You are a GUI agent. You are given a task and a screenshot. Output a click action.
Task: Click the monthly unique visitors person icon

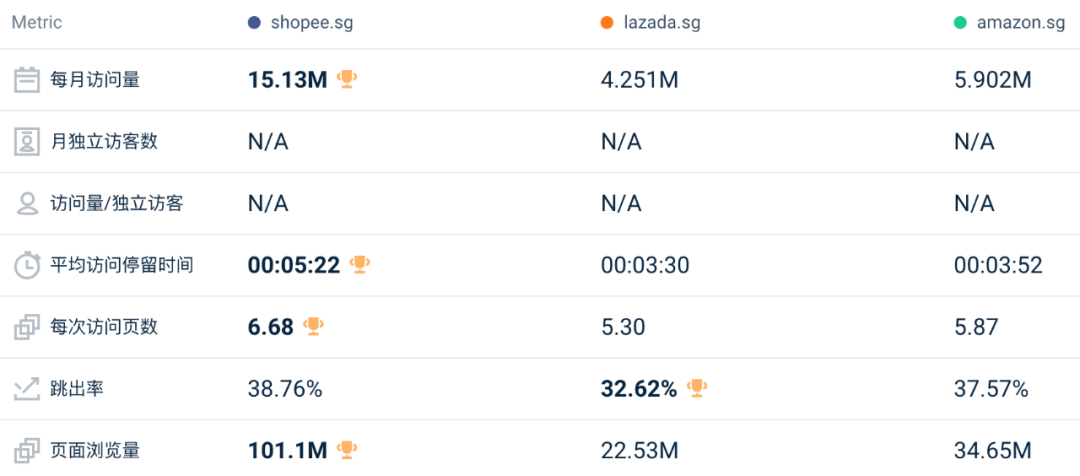pos(27,142)
